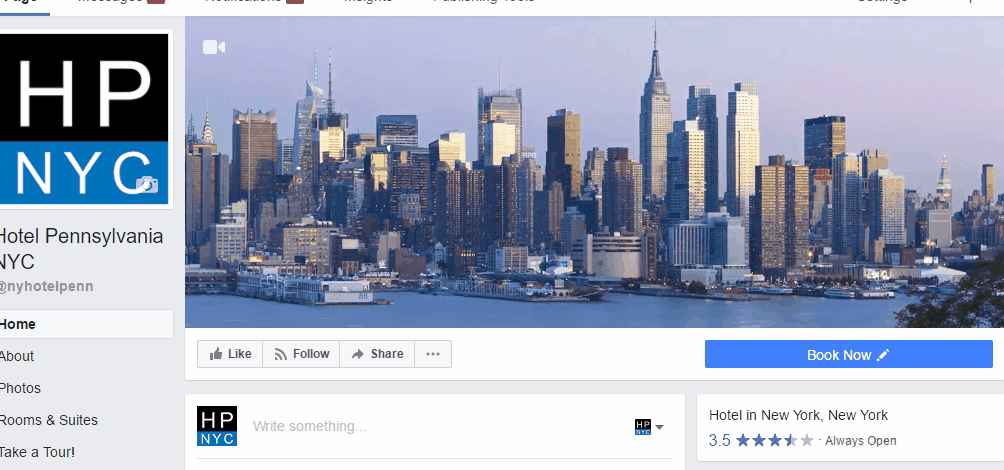Click the camera icon on profile picture
Screen dimensions: 1004x470
(147, 184)
